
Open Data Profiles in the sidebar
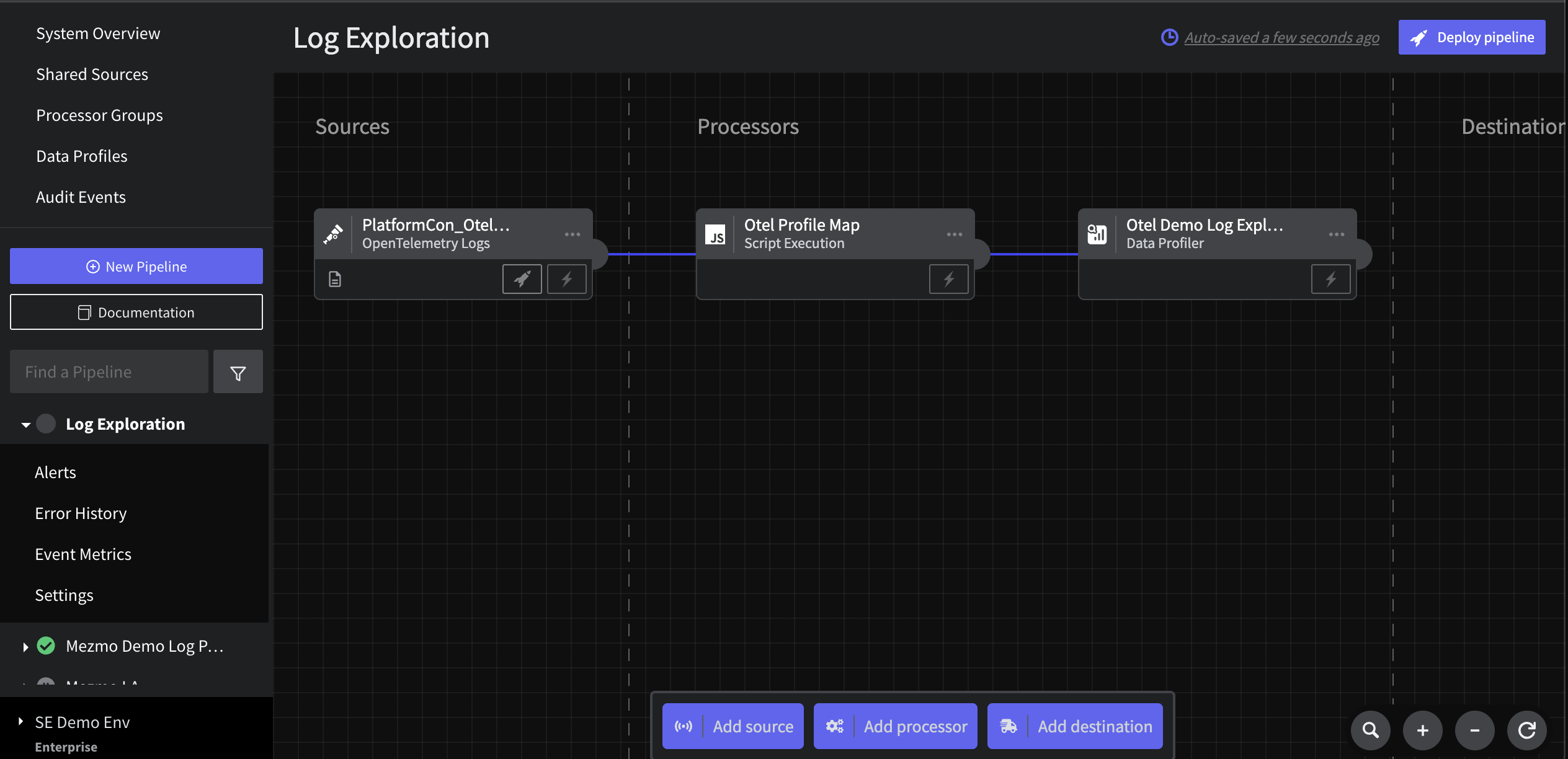coord(81,156)
